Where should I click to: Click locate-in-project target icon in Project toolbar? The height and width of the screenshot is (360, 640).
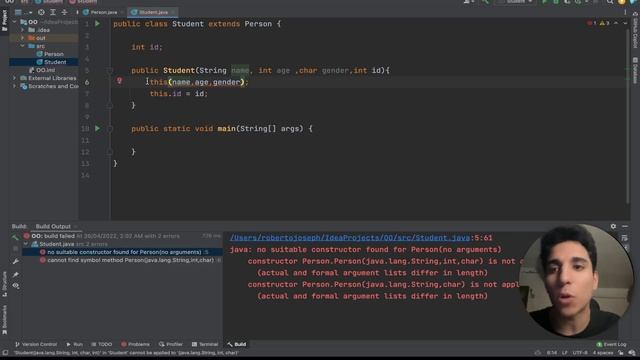tap(41, 12)
